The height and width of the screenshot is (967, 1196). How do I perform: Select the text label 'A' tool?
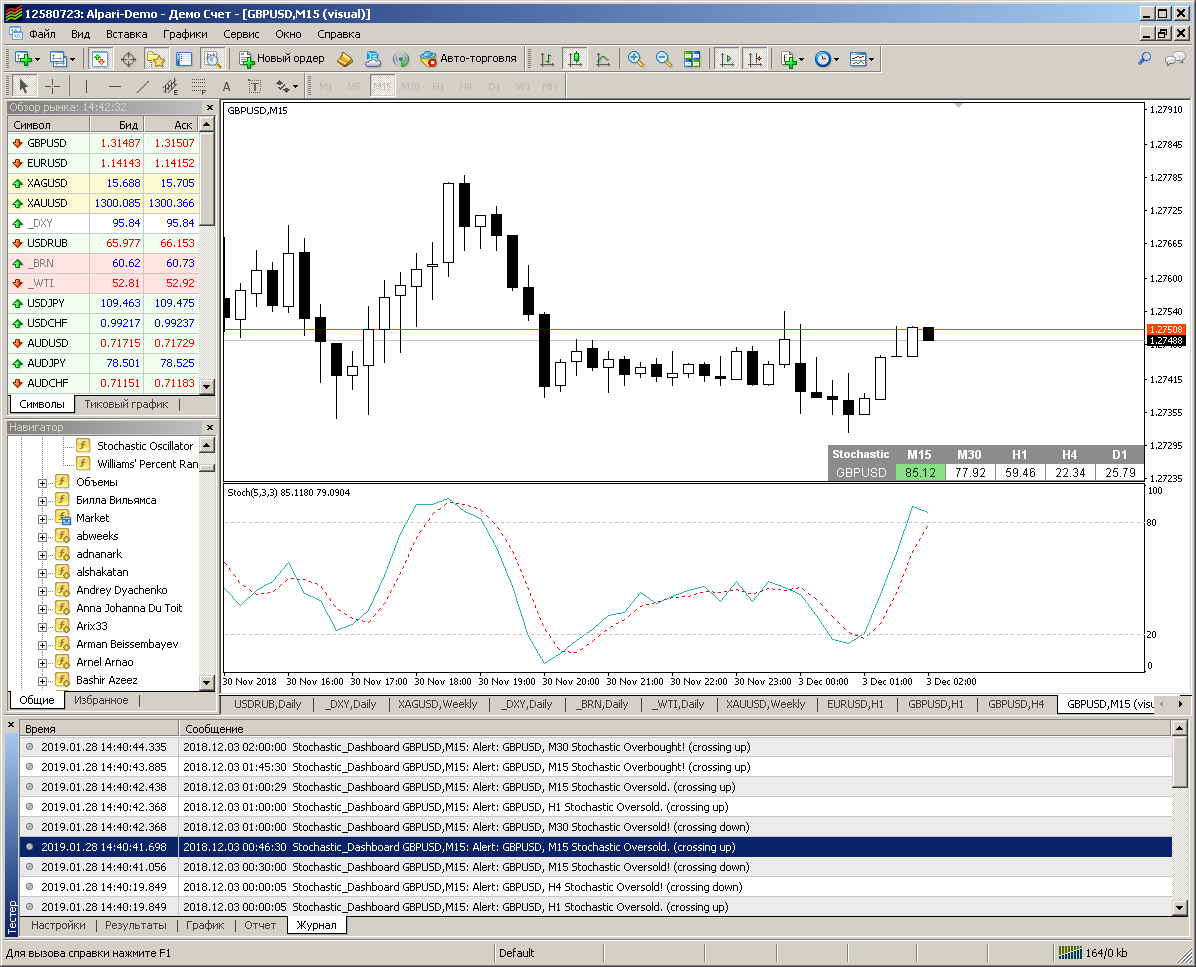coord(226,86)
